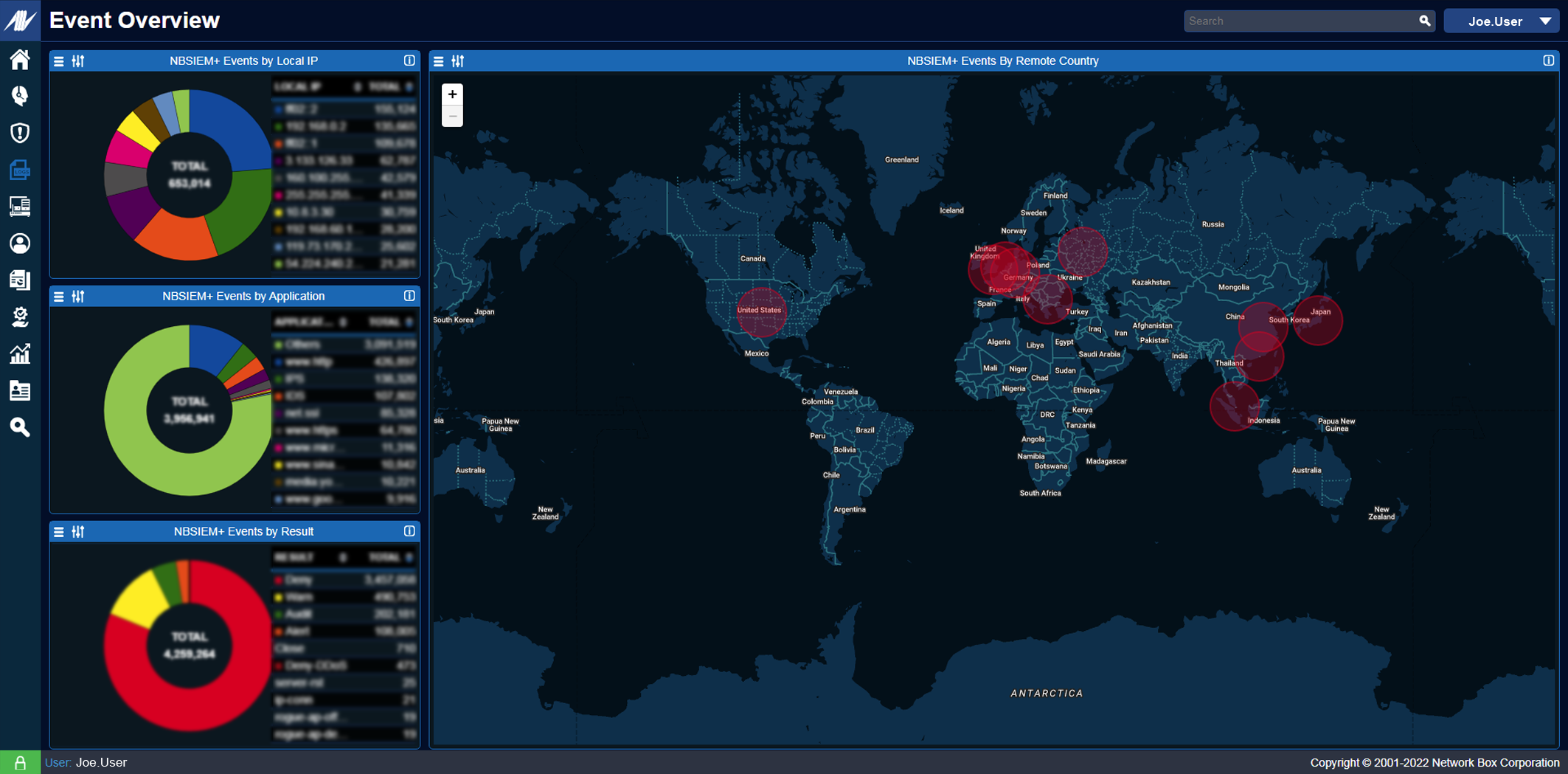Viewport: 1568px width, 774px height.
Task: Open the reports documents sidebar icon
Action: pos(20,280)
